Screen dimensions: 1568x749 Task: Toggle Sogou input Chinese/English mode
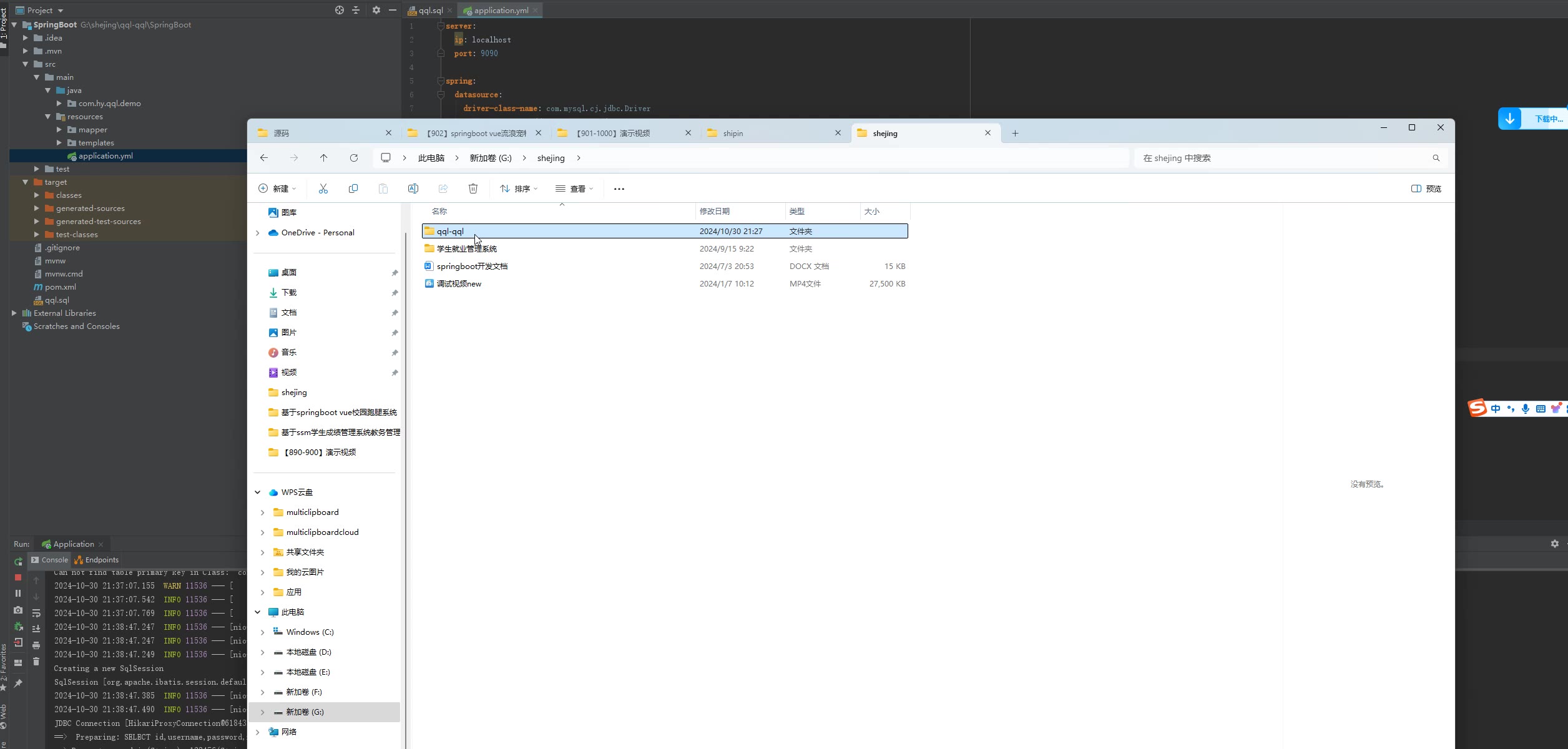tap(1496, 409)
